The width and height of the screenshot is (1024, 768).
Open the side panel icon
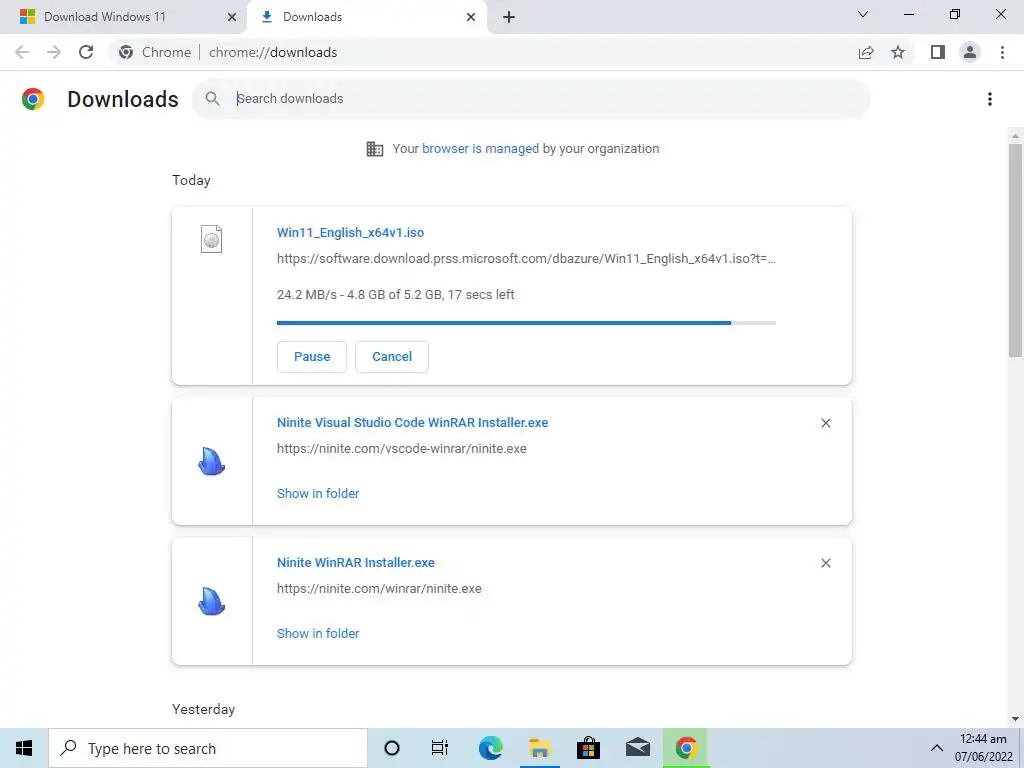click(x=938, y=52)
